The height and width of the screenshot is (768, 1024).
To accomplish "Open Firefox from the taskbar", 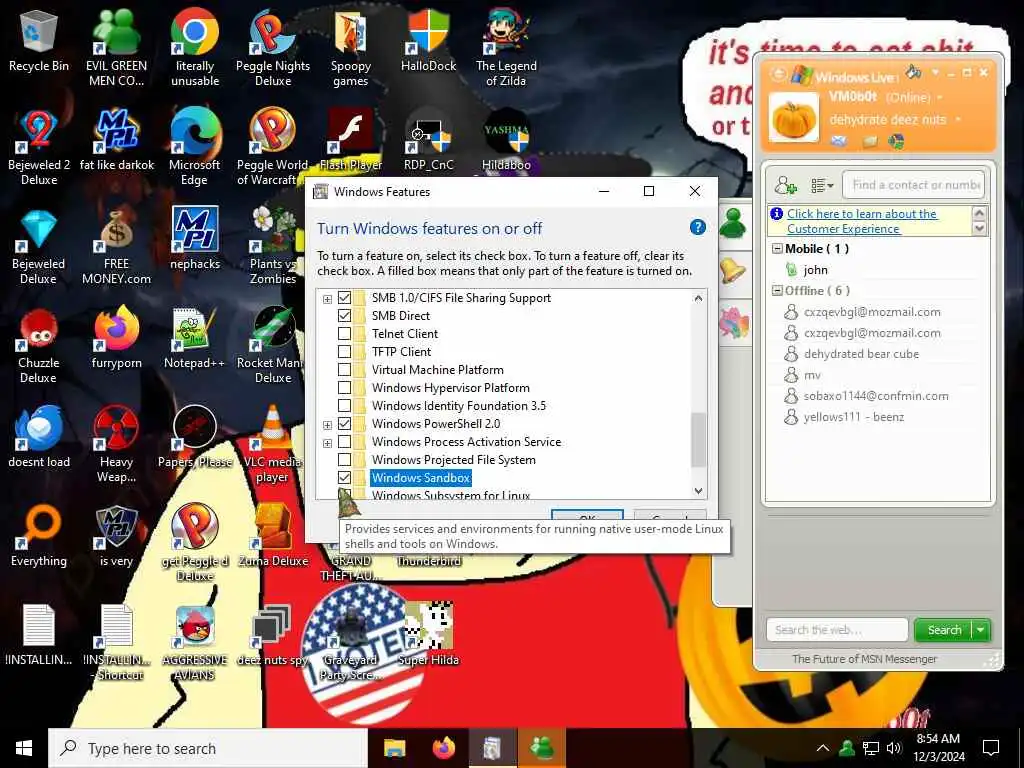I will pyautogui.click(x=443, y=748).
